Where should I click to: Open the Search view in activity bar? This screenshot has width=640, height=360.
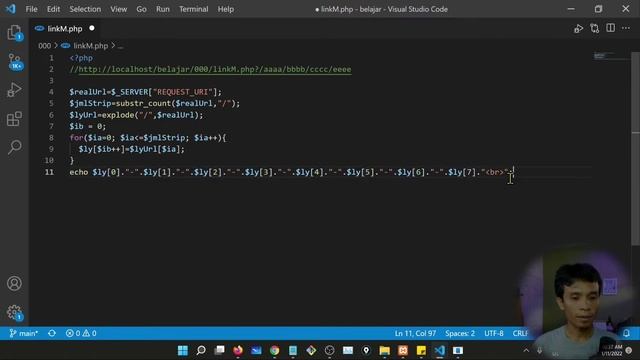point(14,147)
